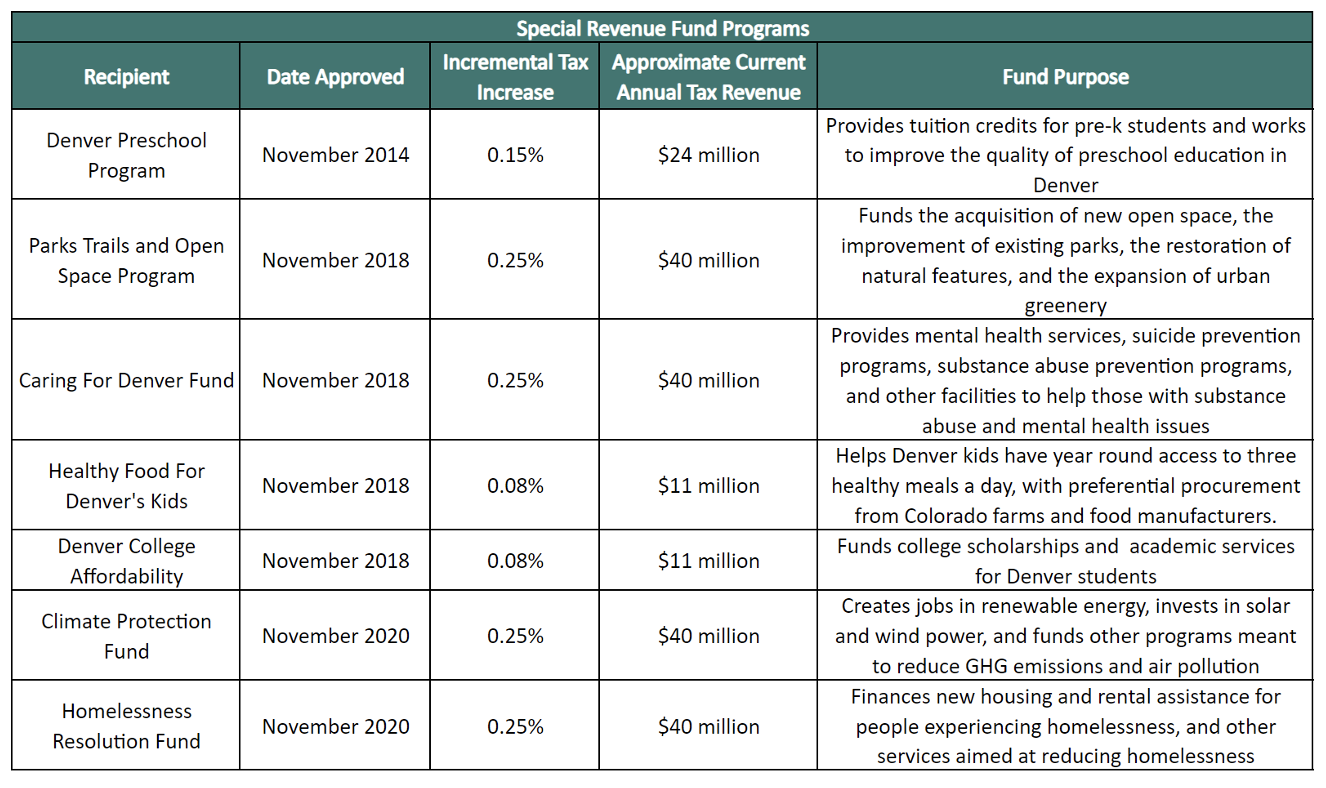Select the tuition credits purpose description
This screenshot has height=788, width=1326.
[x=1065, y=155]
